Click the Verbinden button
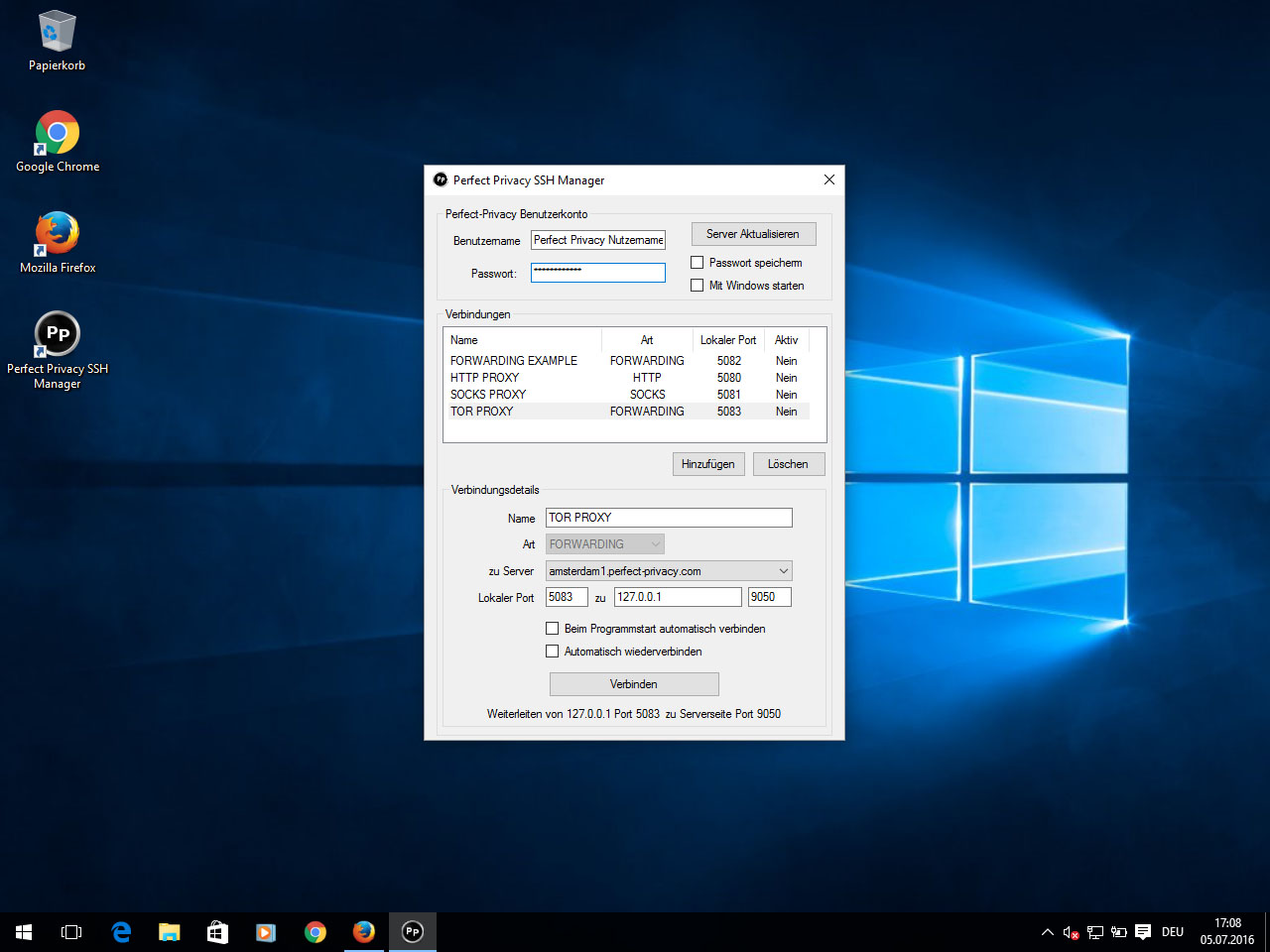Image resolution: width=1270 pixels, height=952 pixels. 634,684
